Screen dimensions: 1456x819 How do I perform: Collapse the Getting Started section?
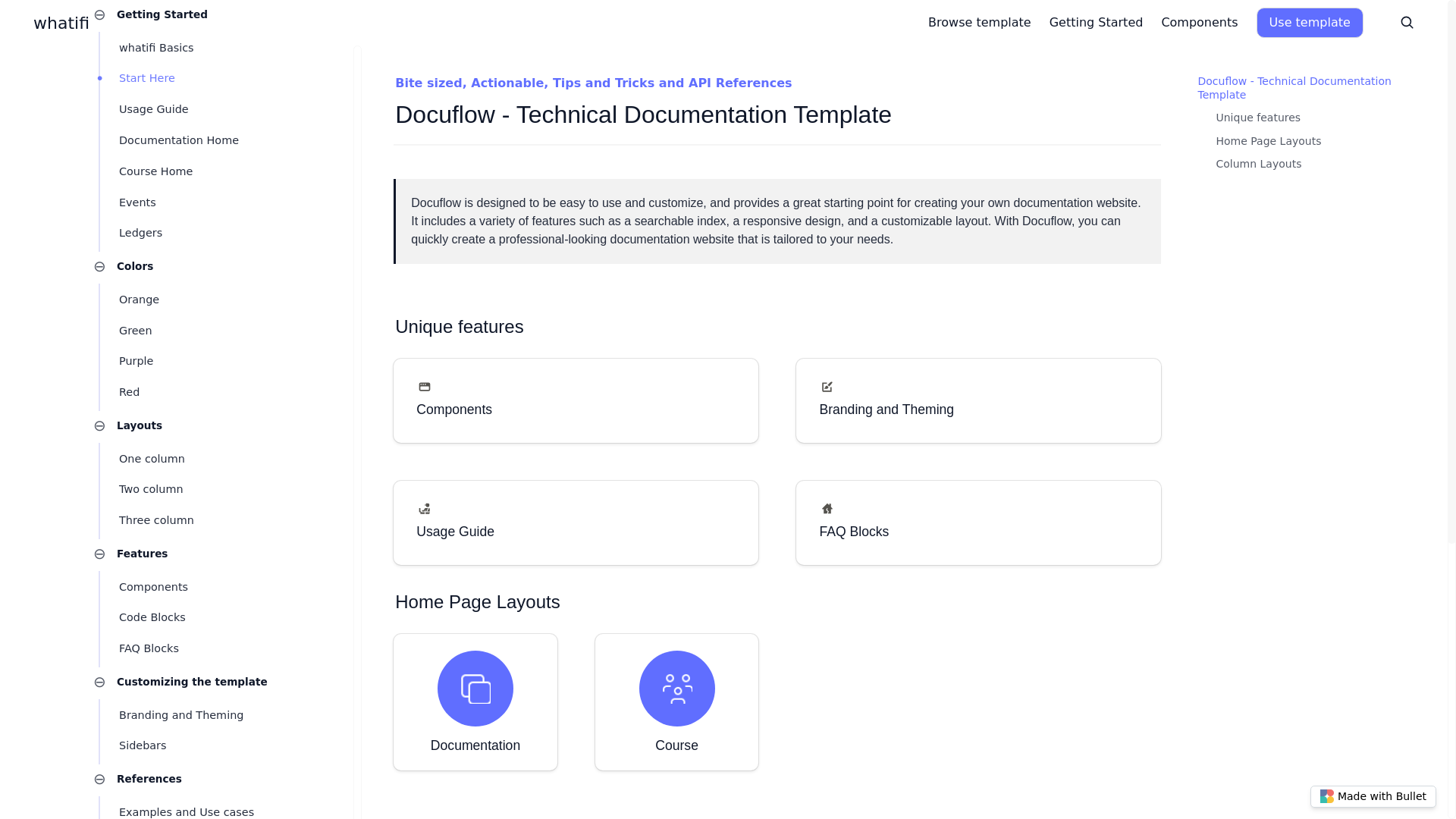(99, 14)
